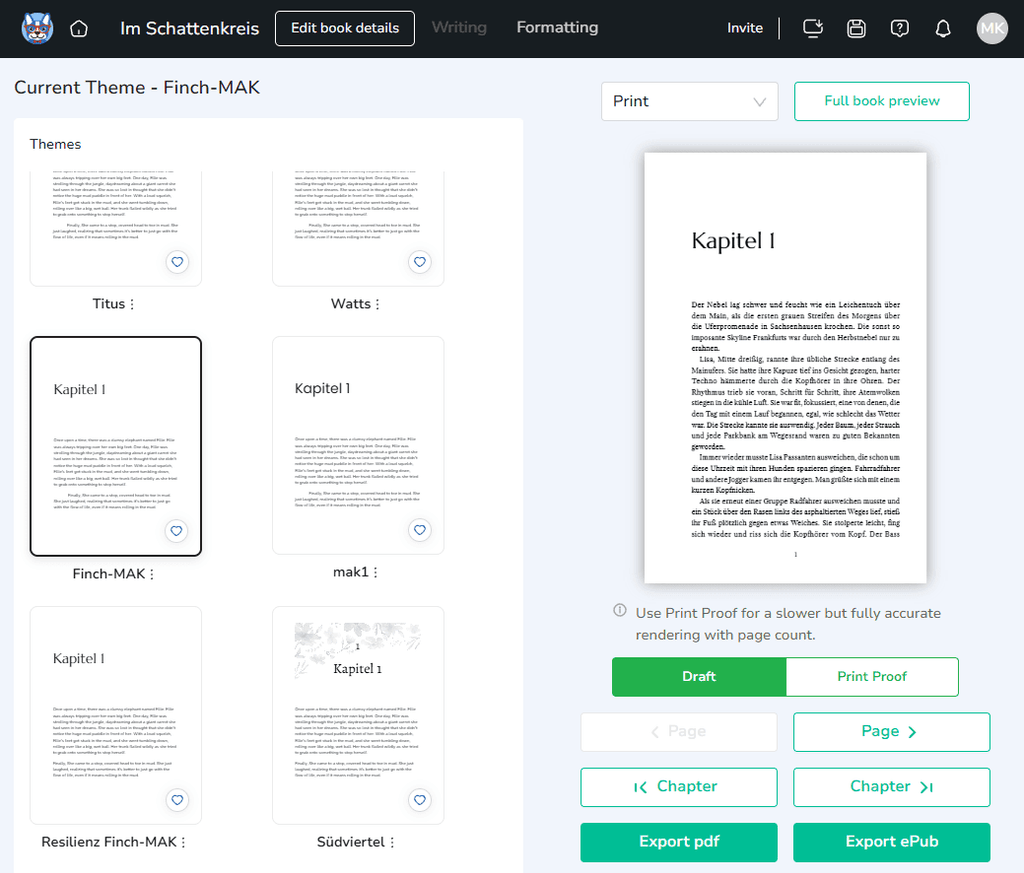Screen dimensions: 1024x873
Task: Toggle heart on Finch-MAK theme
Action: [176, 531]
